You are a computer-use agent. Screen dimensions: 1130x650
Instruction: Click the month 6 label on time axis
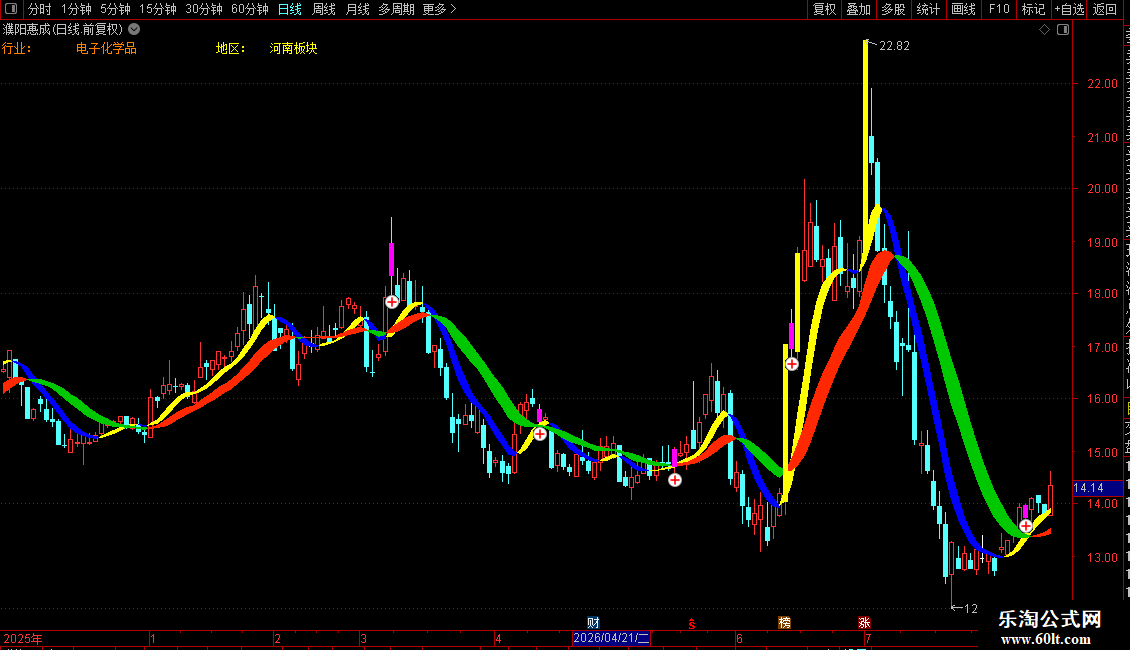[x=739, y=638]
